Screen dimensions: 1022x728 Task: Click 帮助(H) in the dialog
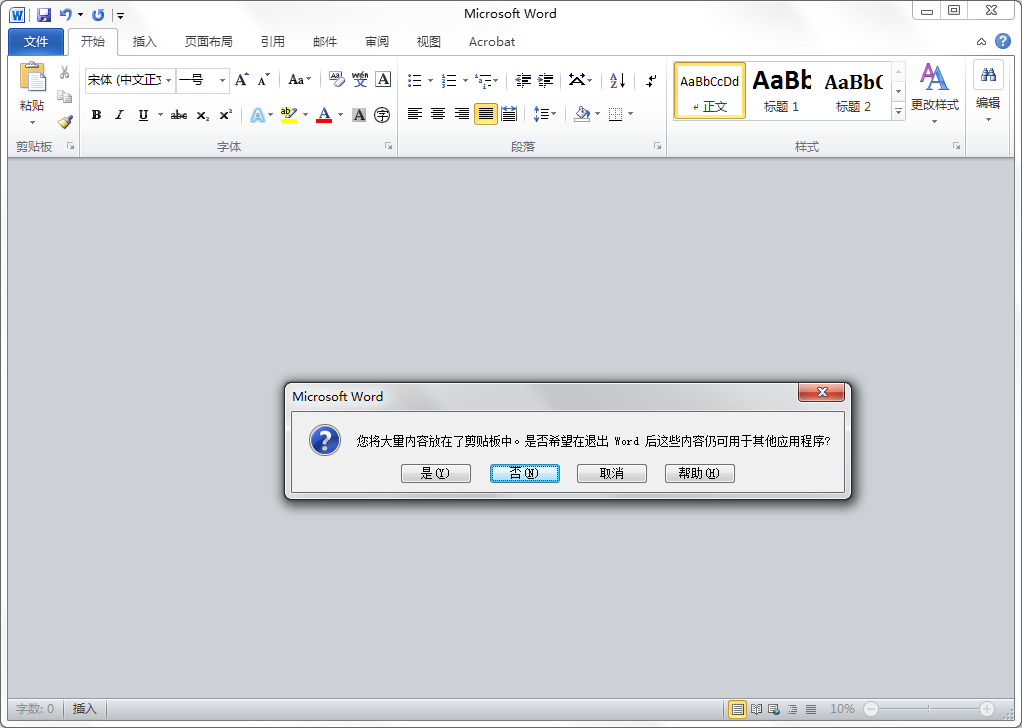699,473
